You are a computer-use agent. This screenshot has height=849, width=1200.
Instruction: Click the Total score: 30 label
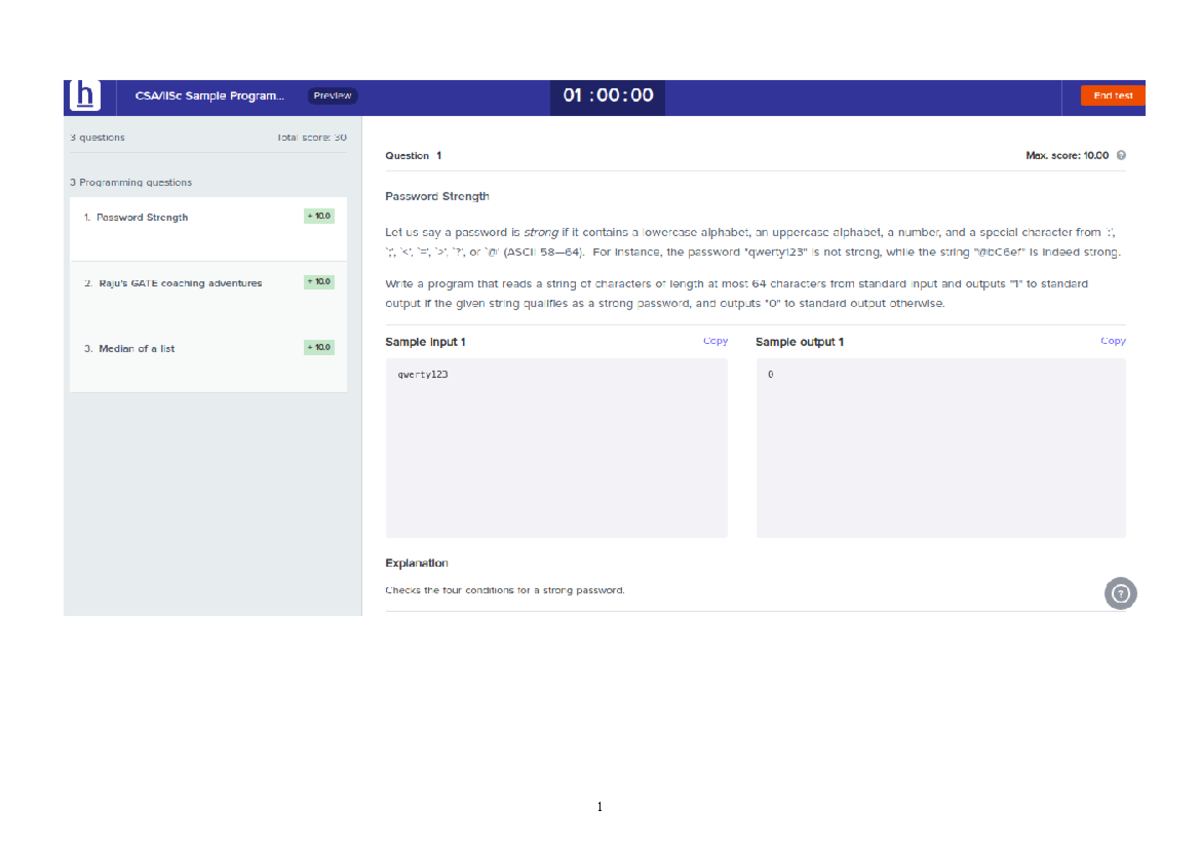click(x=312, y=137)
